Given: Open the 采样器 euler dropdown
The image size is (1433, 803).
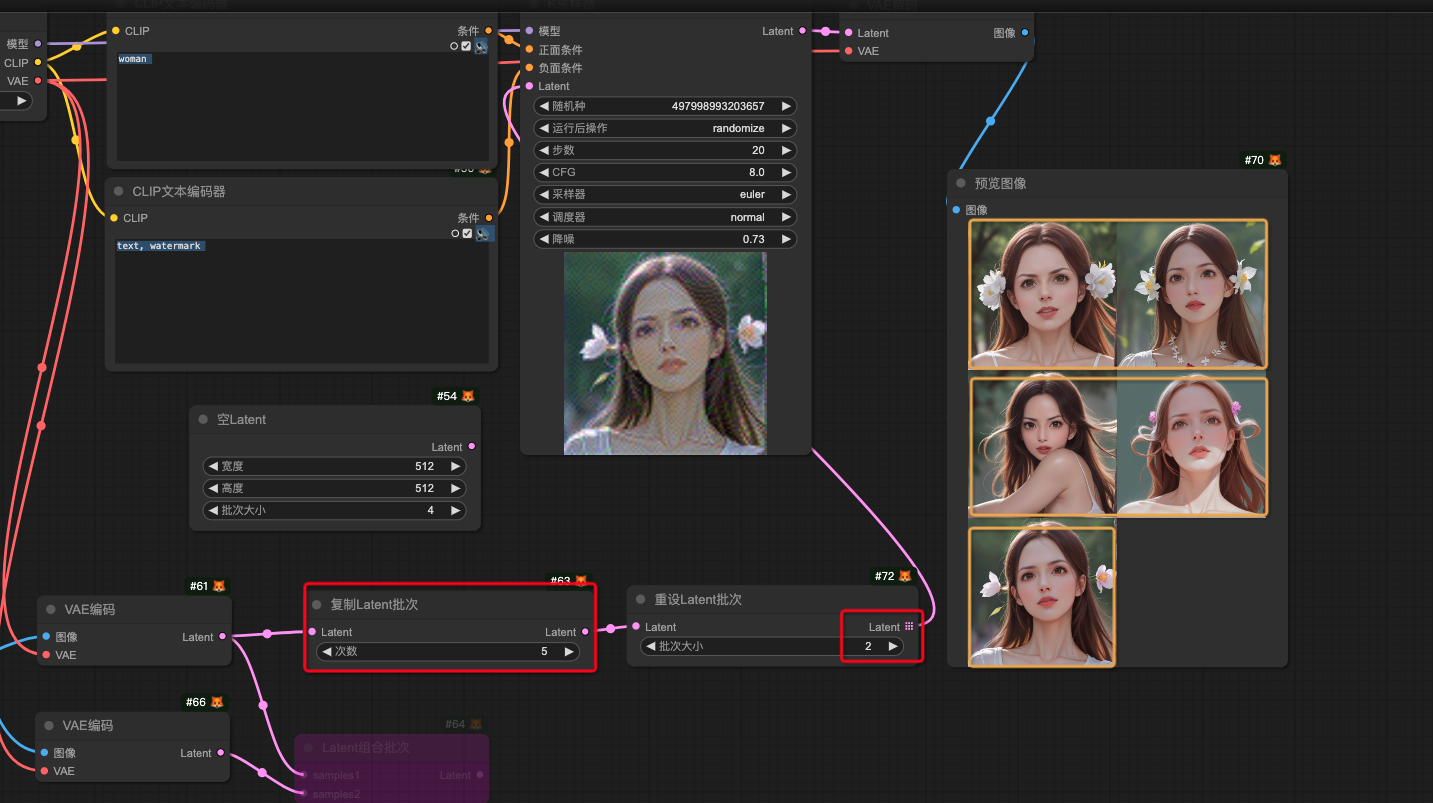Looking at the screenshot, I should coord(665,194).
